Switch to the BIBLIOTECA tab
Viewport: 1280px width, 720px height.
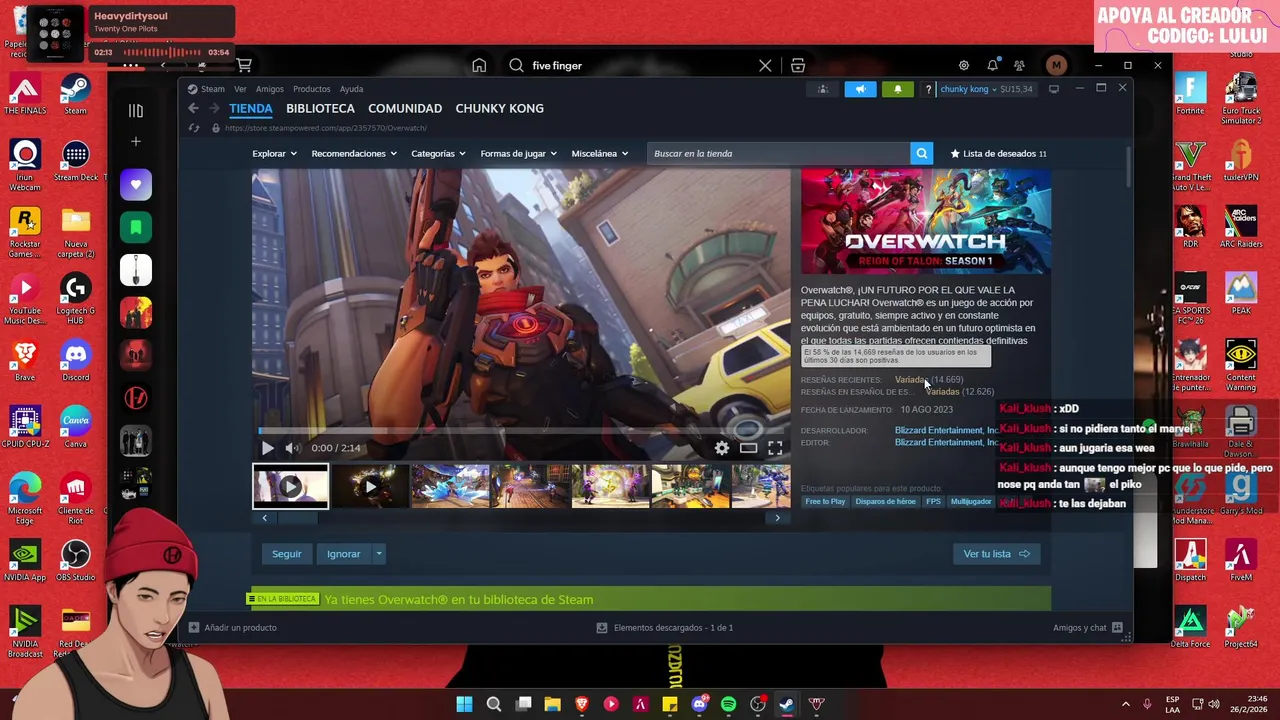[320, 108]
